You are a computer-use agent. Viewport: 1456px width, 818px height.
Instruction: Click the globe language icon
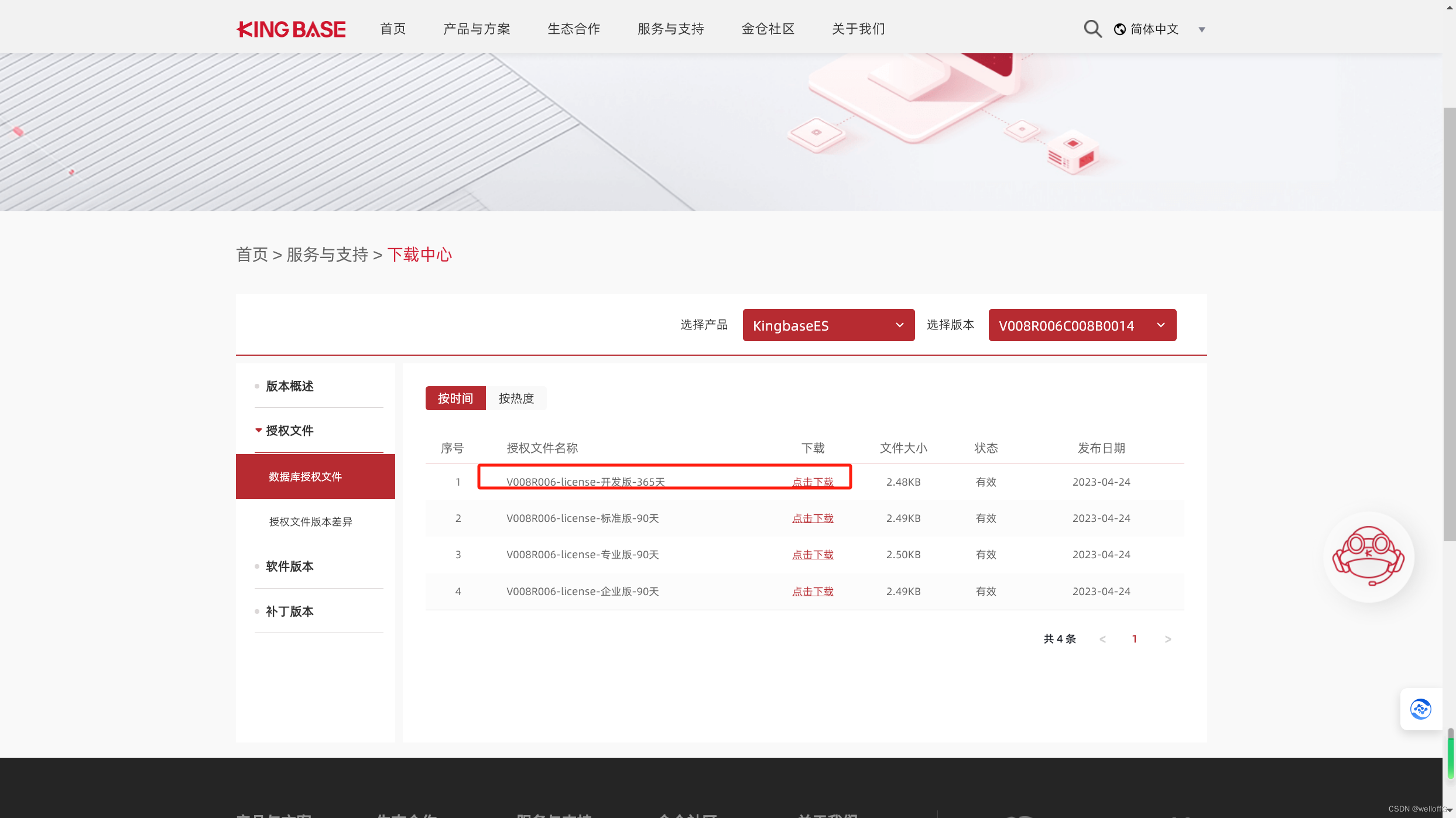pyautogui.click(x=1119, y=28)
